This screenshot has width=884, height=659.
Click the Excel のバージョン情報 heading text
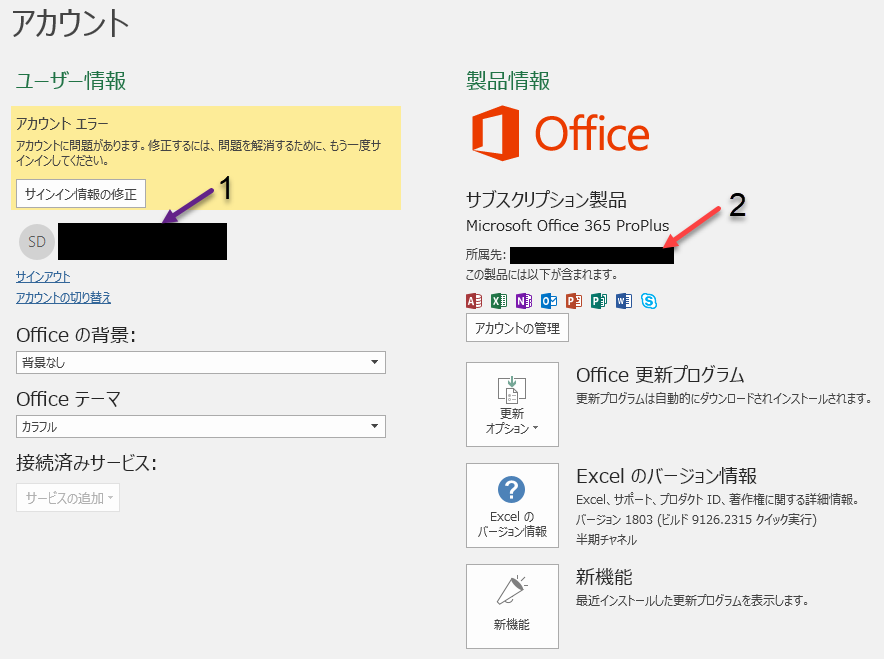tap(666, 476)
